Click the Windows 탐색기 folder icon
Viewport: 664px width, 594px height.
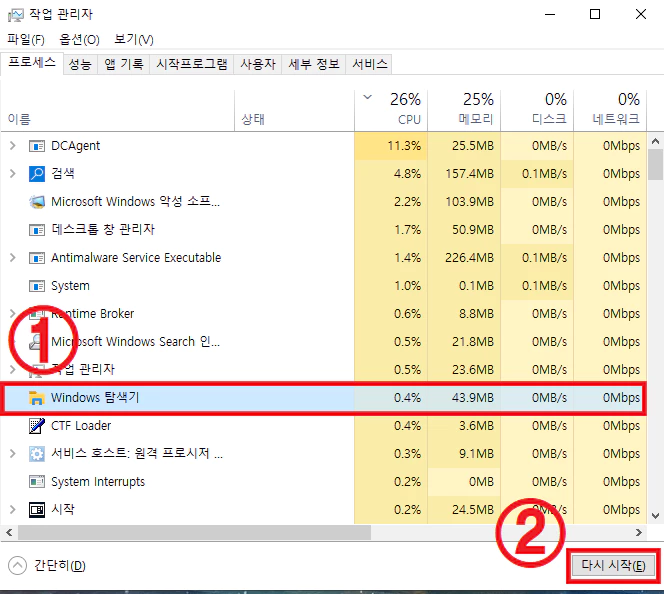(37, 398)
